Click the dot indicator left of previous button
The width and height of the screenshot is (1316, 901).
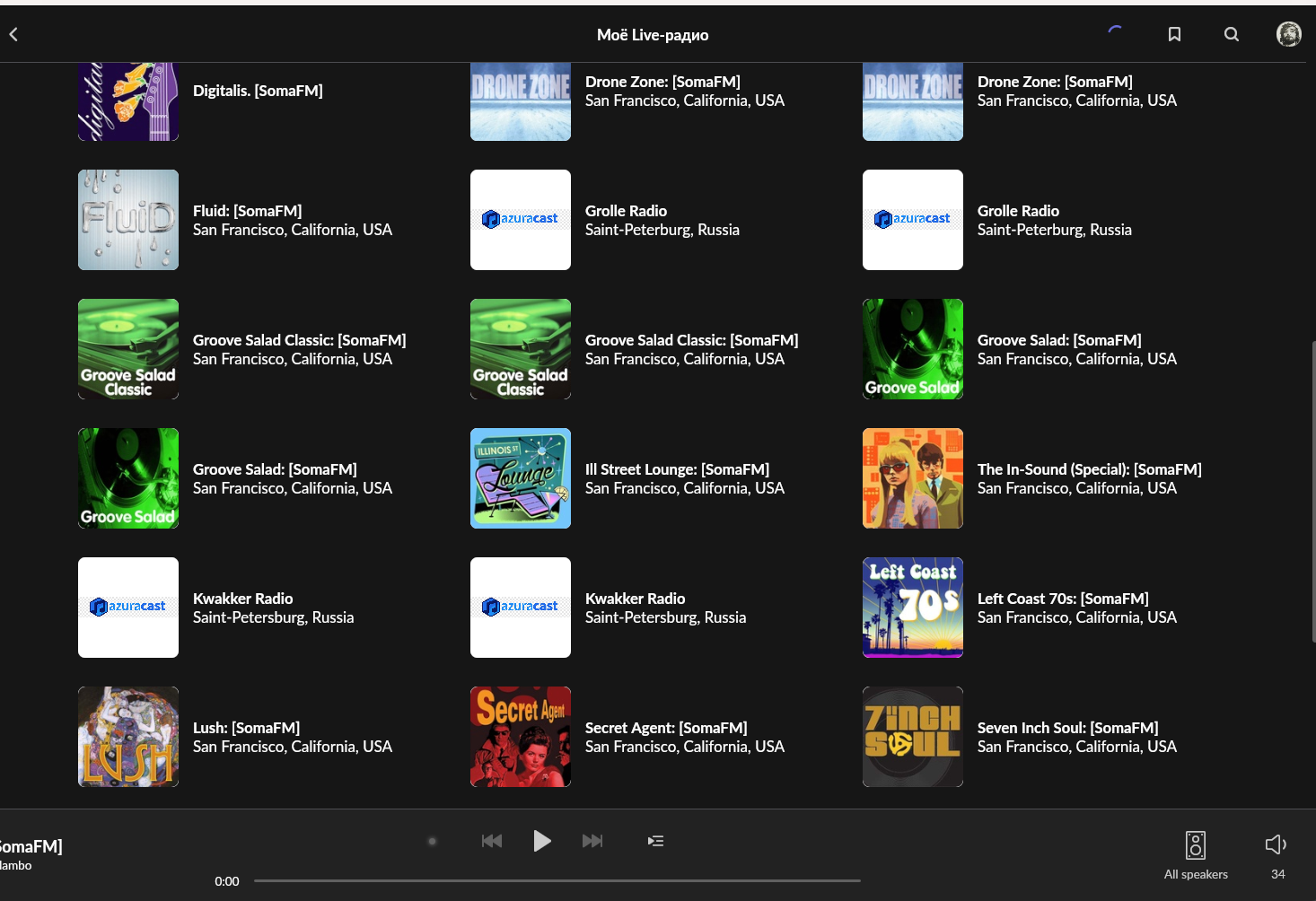point(432,841)
